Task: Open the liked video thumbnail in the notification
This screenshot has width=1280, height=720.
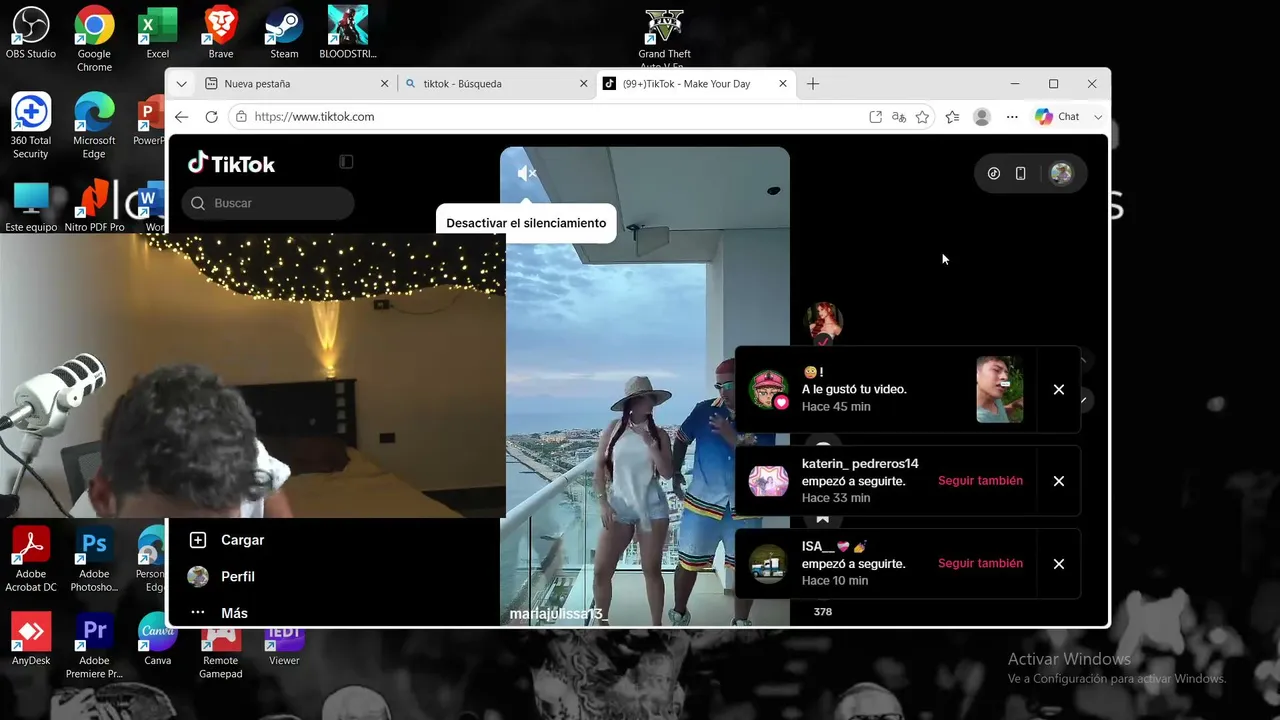Action: (1000, 390)
